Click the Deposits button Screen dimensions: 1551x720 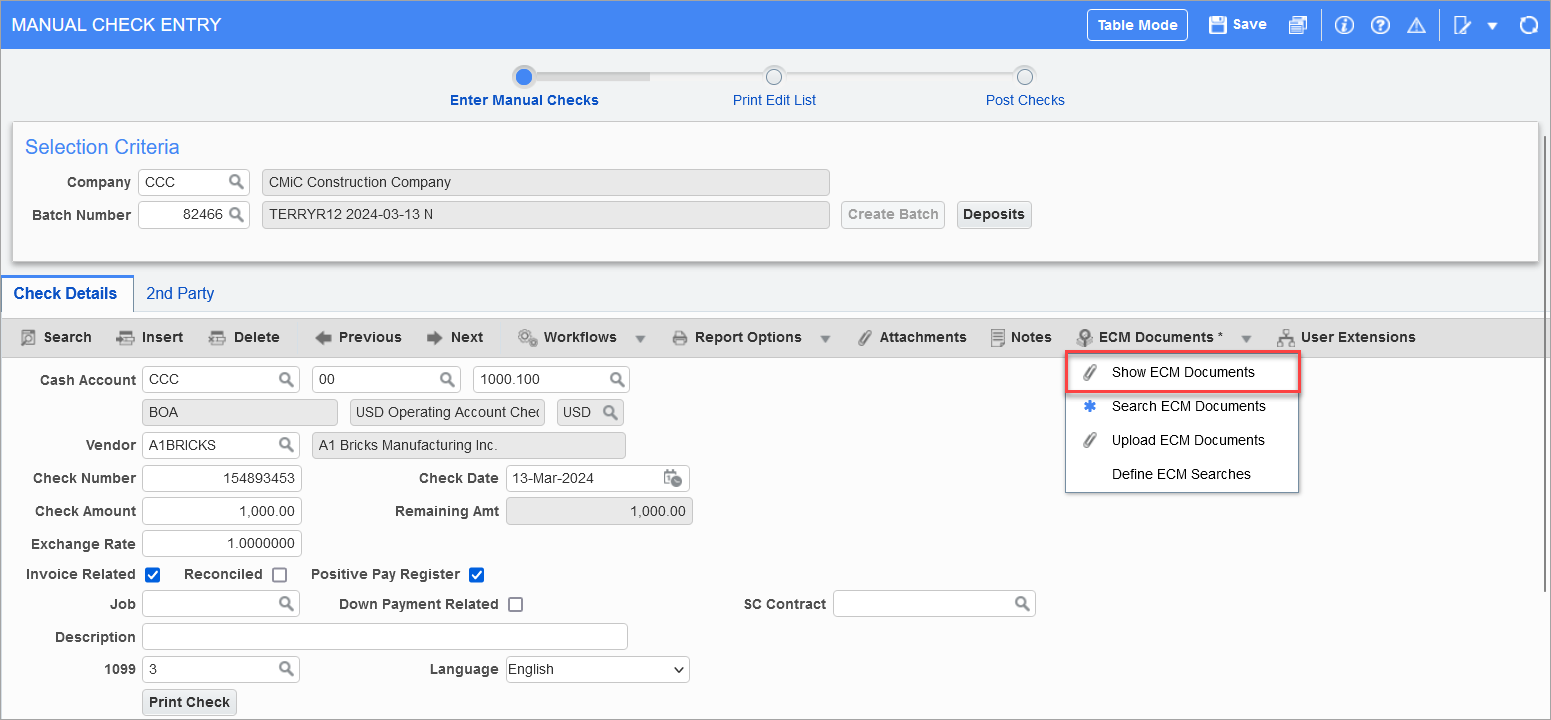coord(994,214)
